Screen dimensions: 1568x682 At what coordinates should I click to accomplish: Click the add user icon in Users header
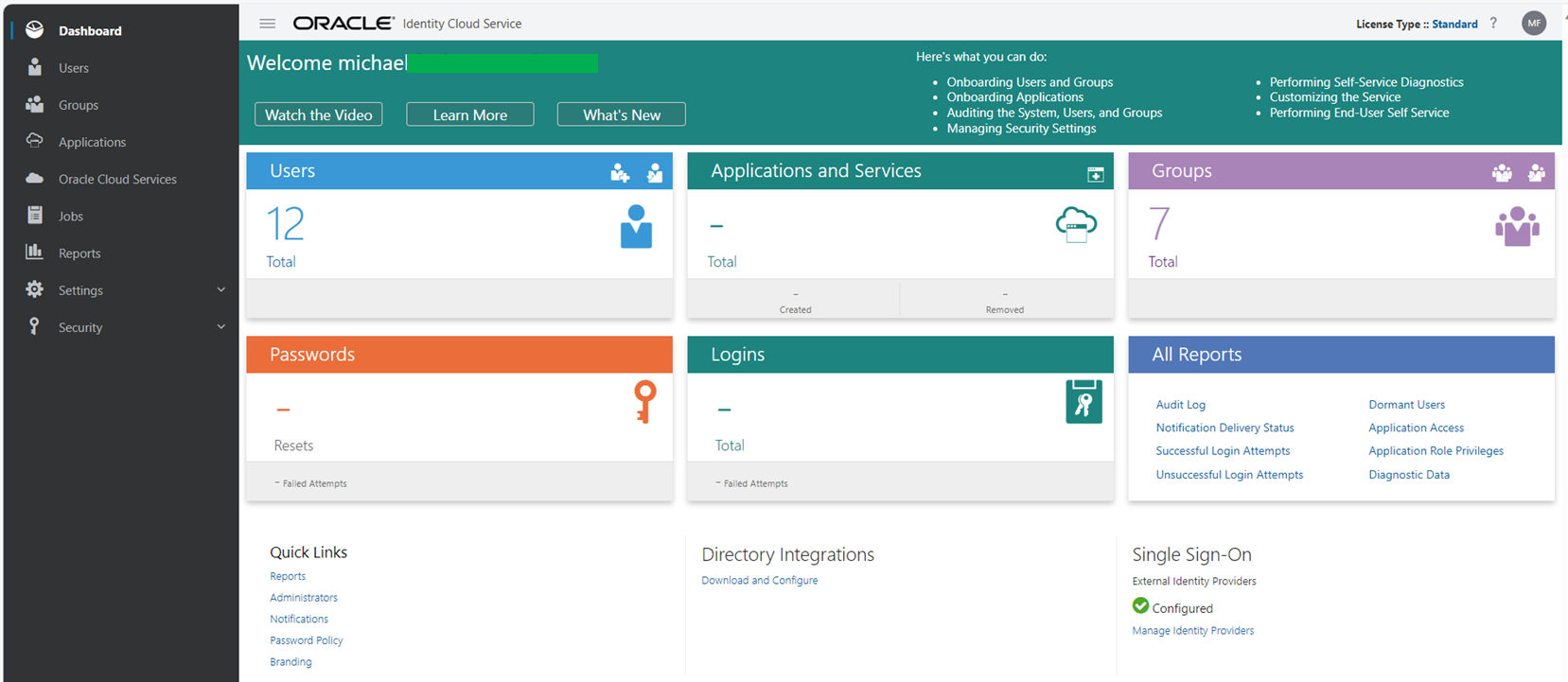(620, 172)
